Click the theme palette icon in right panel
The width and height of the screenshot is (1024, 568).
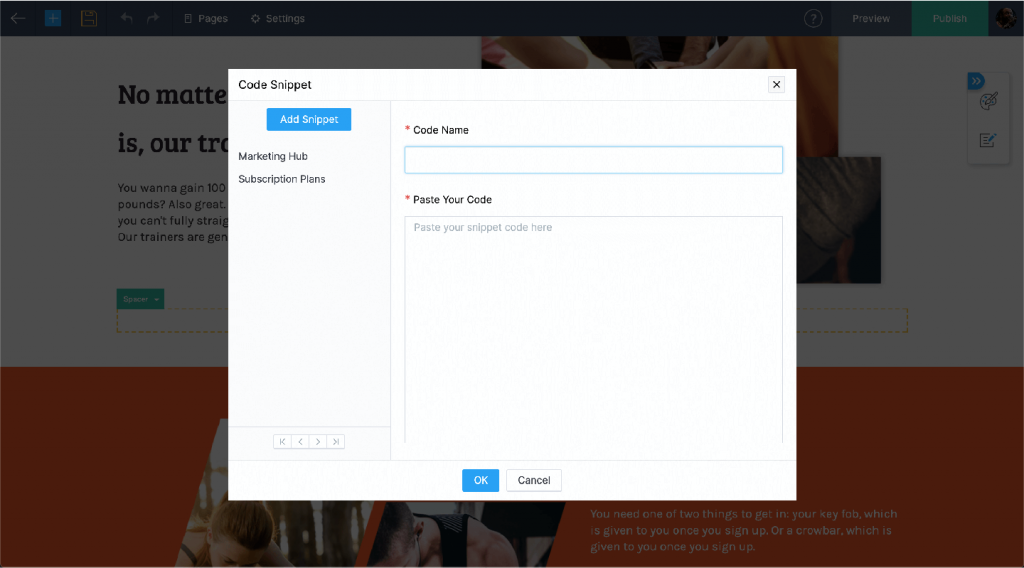pyautogui.click(x=988, y=102)
